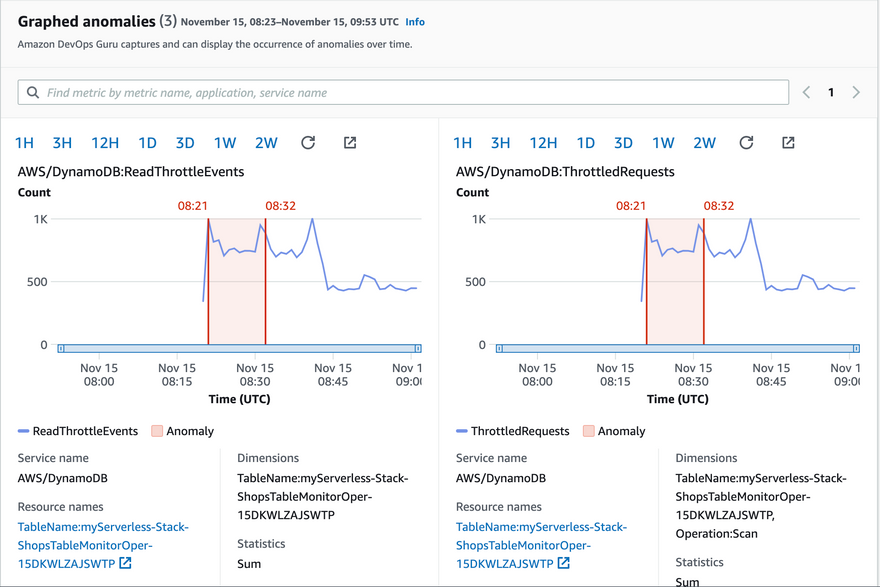880x587 pixels.
Task: Toggle Anomaly legend swatch on ReadThrottleEvents graph
Action: 157,431
